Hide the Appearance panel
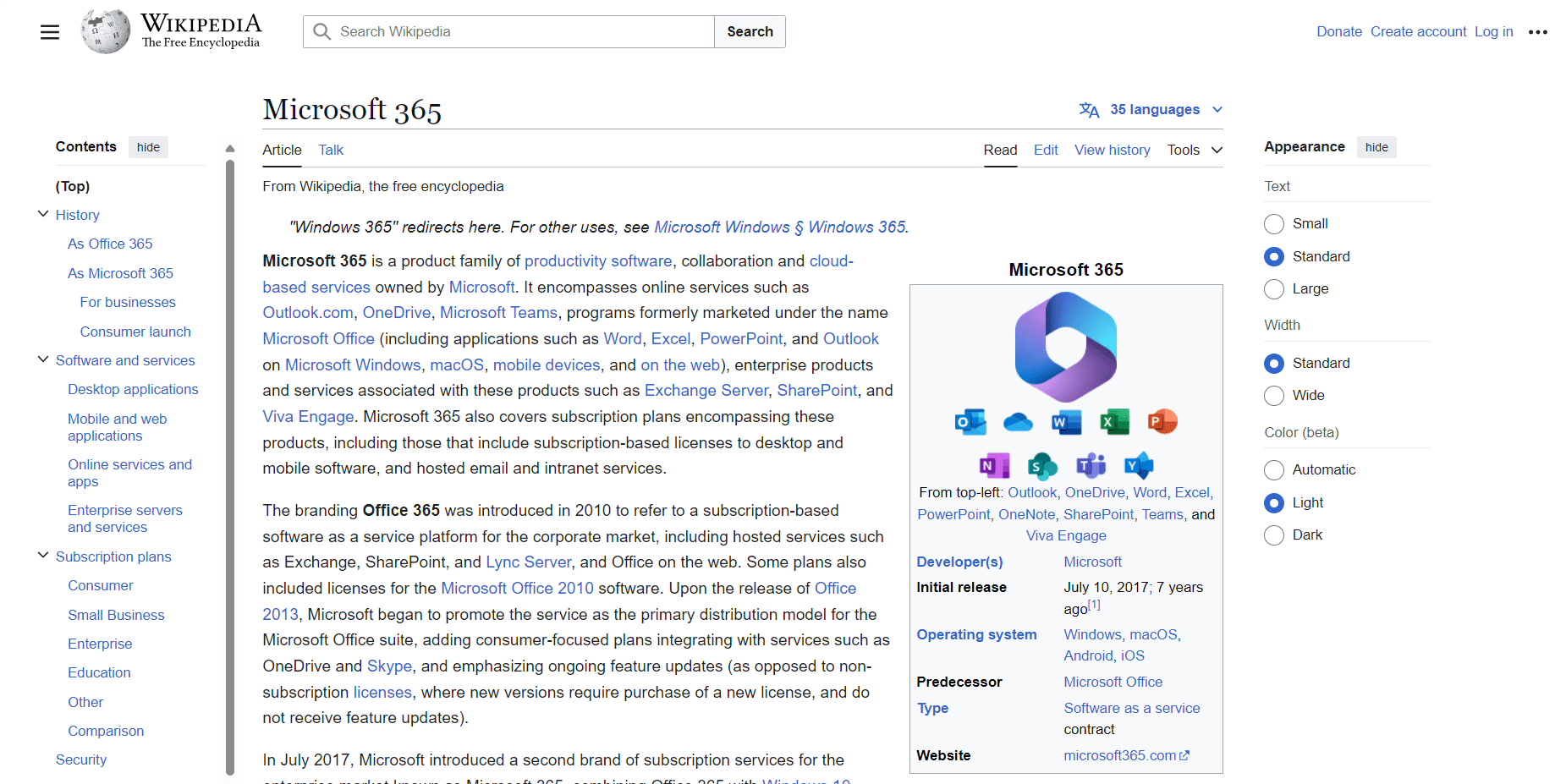The image size is (1566, 784). 1376,147
